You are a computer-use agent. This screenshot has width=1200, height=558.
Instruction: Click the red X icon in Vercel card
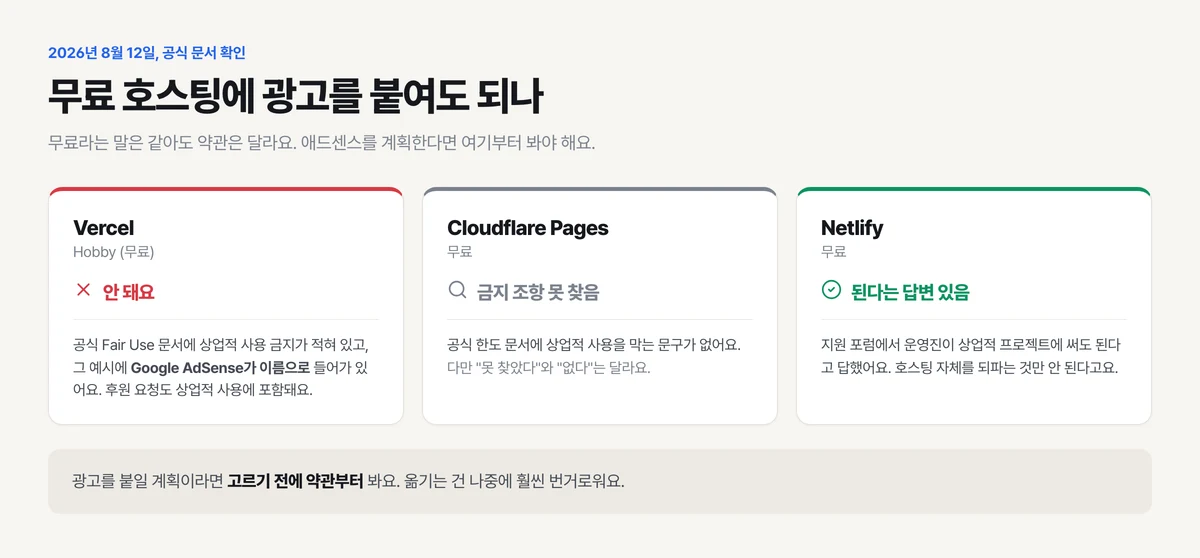[x=83, y=291]
